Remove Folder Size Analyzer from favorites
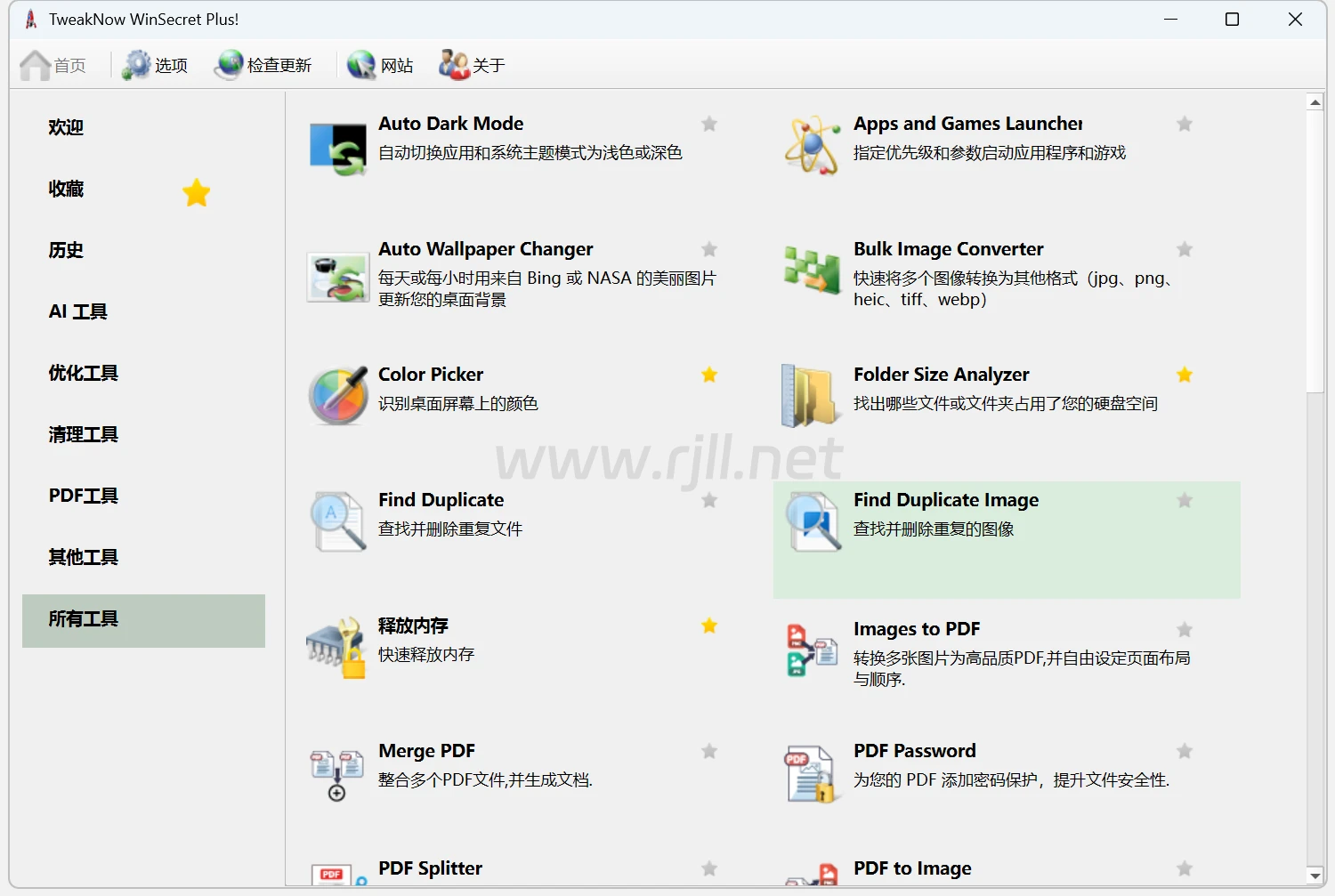 click(1185, 375)
